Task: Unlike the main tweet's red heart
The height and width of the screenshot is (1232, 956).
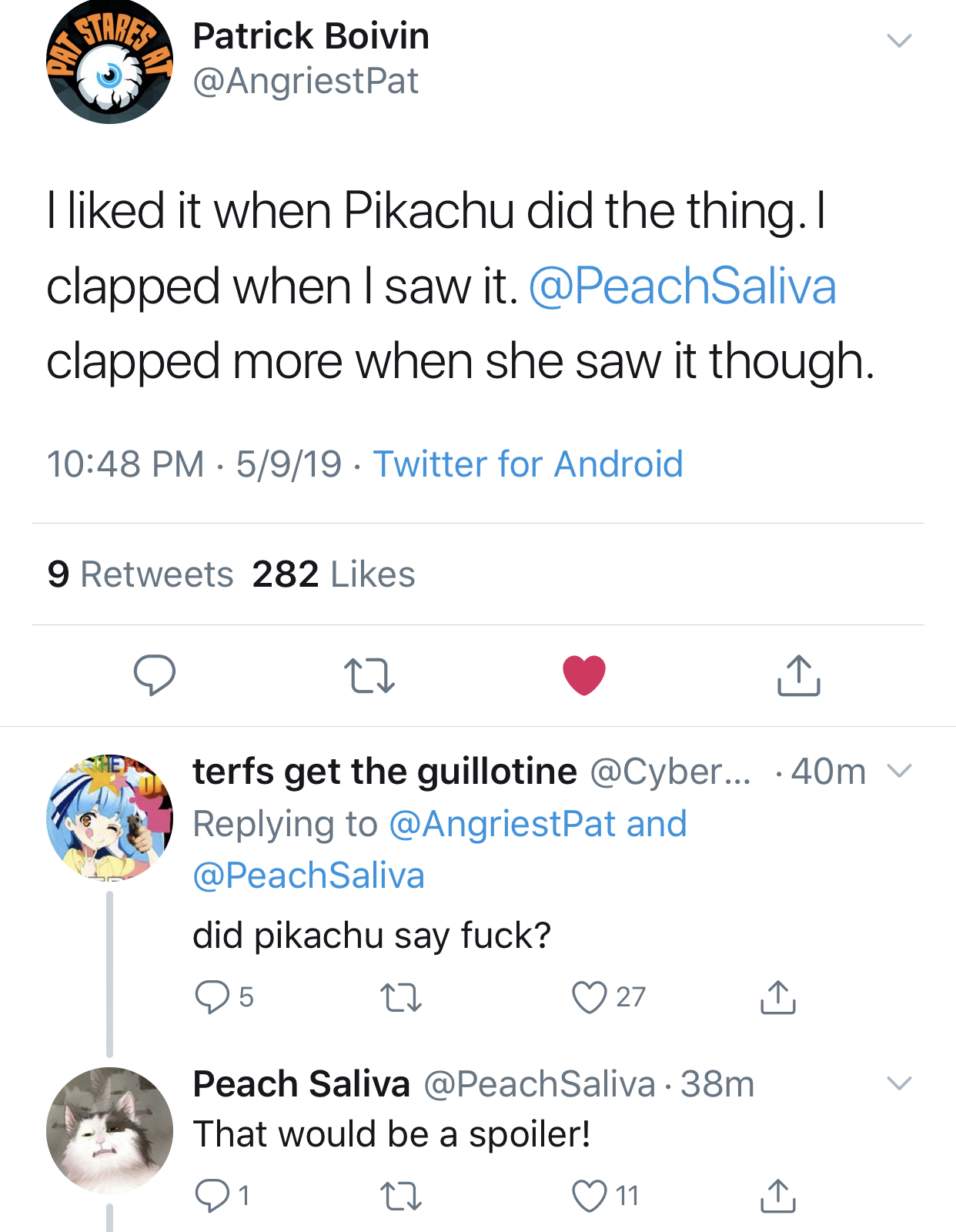Action: click(584, 675)
